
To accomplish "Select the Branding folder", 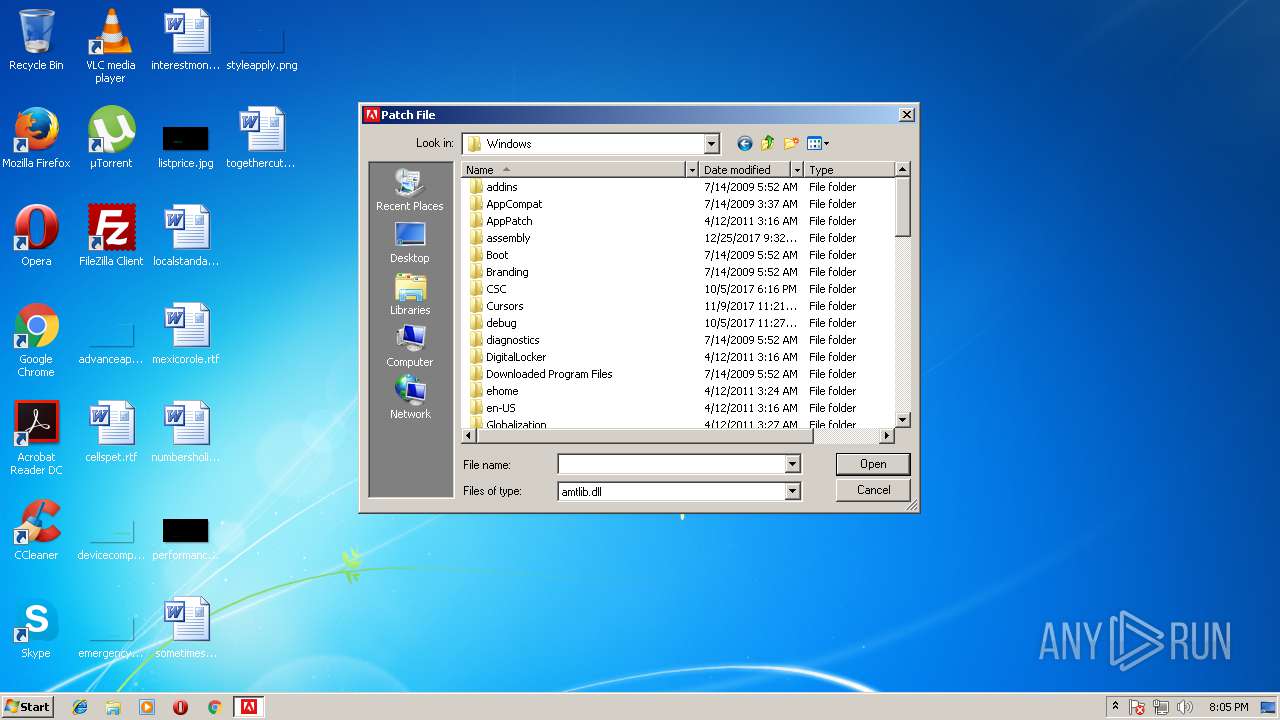I will coord(507,272).
